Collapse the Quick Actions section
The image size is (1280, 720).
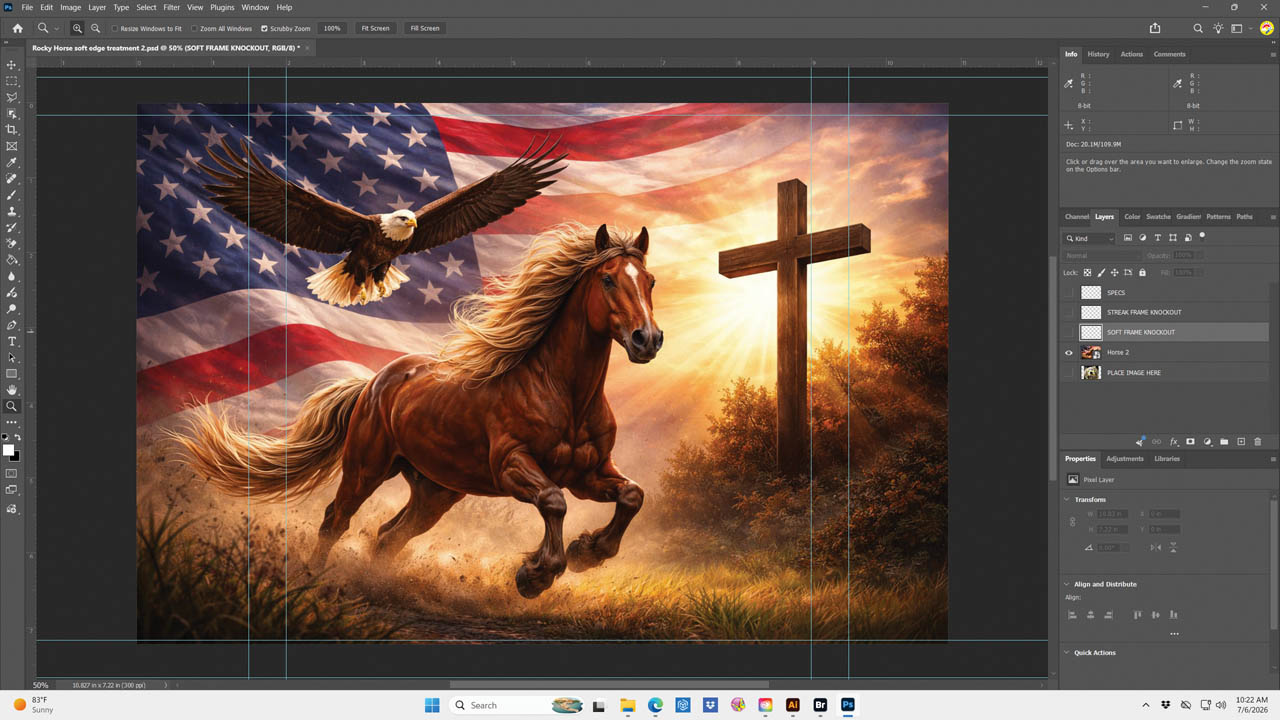pyautogui.click(x=1067, y=652)
